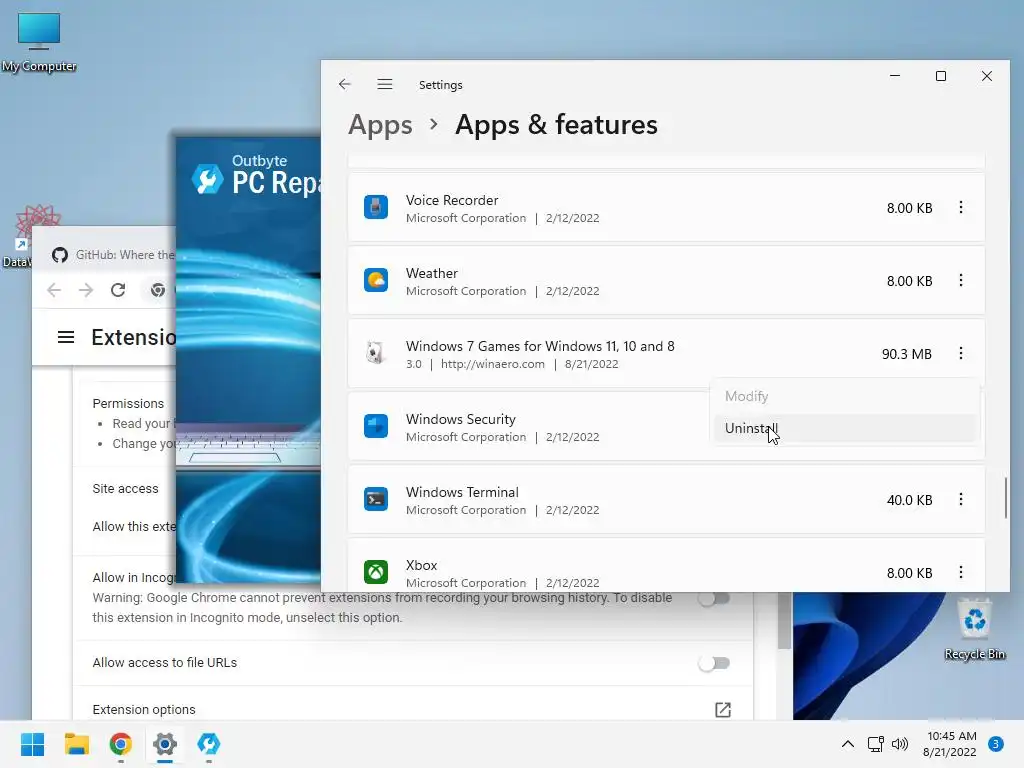Open more options for Voice Recorder

pyautogui.click(x=961, y=208)
